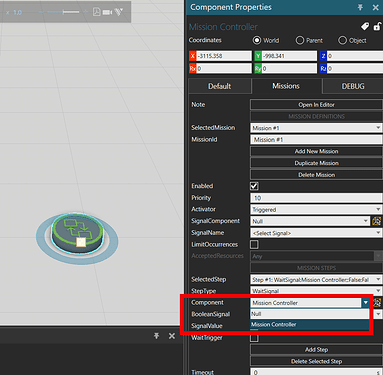This screenshot has width=383, height=375.
Task: Click the unlock padlock icon in properties header
Action: (377, 27)
